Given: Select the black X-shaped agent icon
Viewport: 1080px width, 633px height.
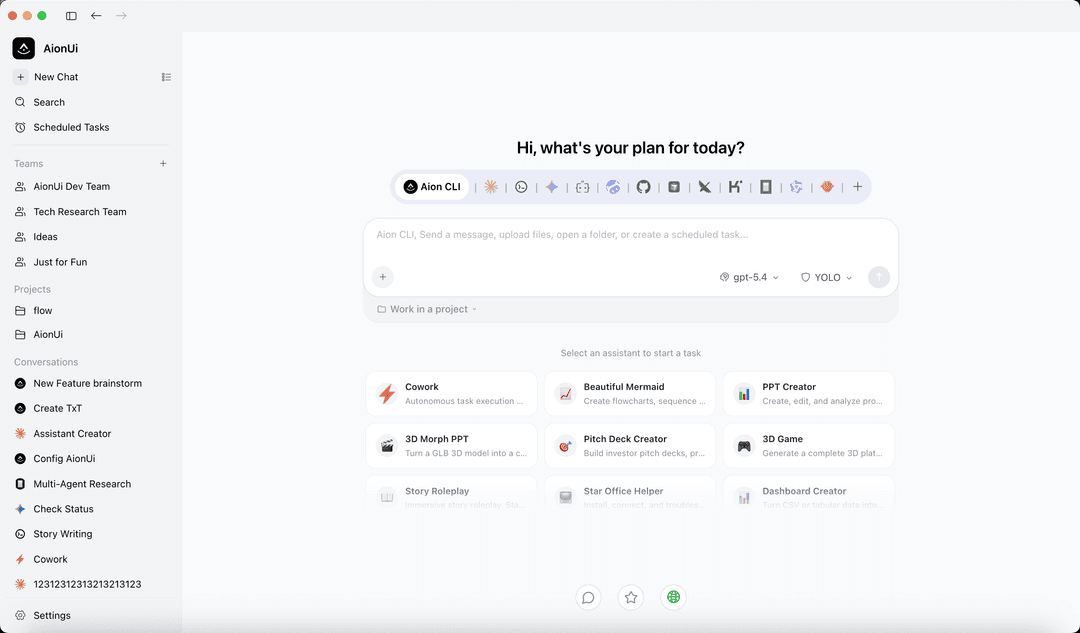Looking at the screenshot, I should click(705, 187).
